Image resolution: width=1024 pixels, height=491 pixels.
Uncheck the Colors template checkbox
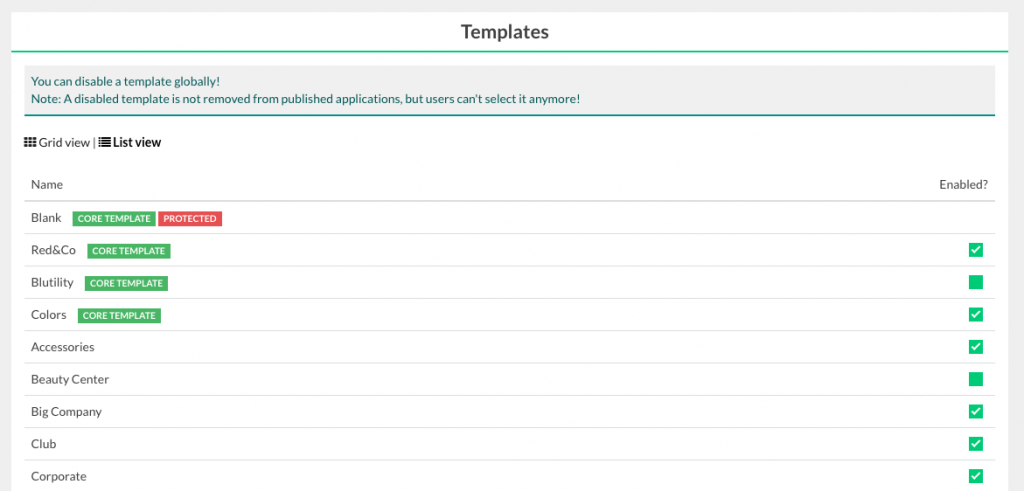pyautogui.click(x=976, y=315)
